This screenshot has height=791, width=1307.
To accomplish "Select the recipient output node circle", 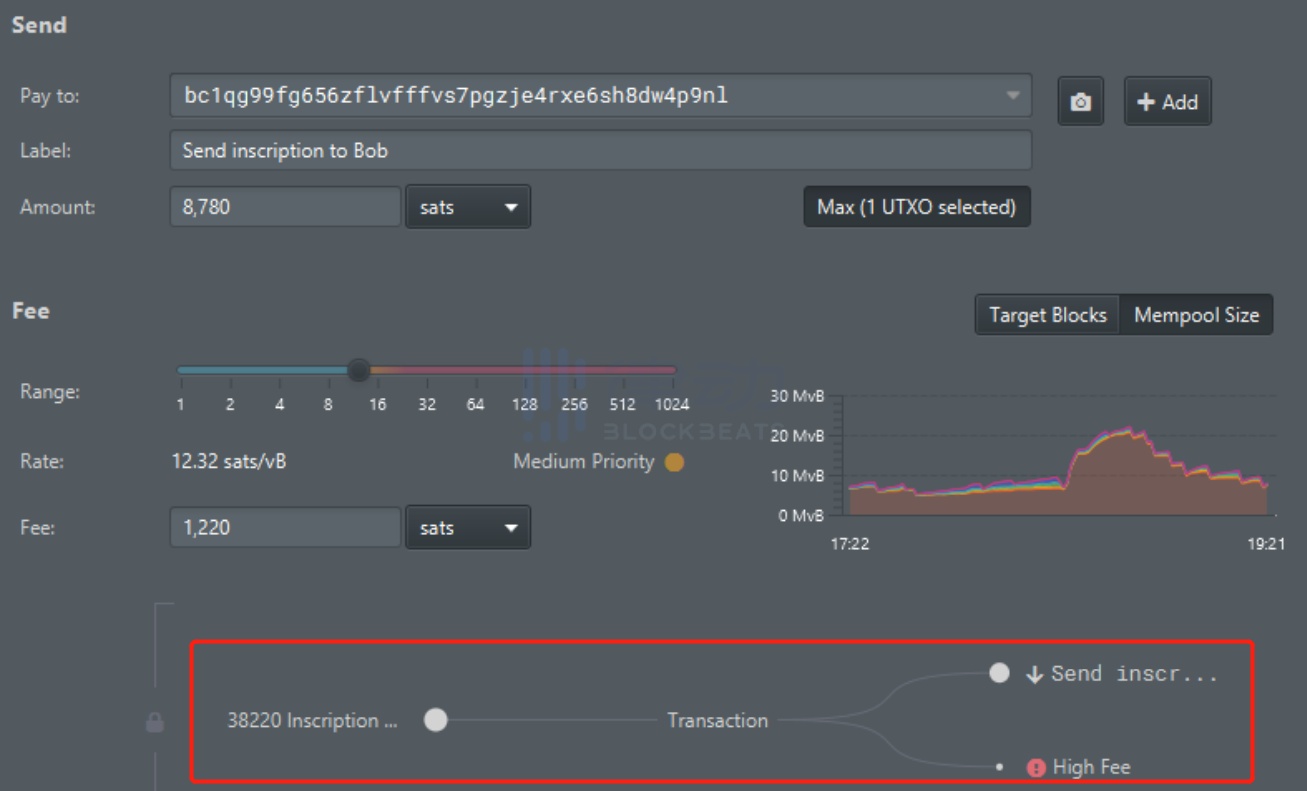I will 999,673.
